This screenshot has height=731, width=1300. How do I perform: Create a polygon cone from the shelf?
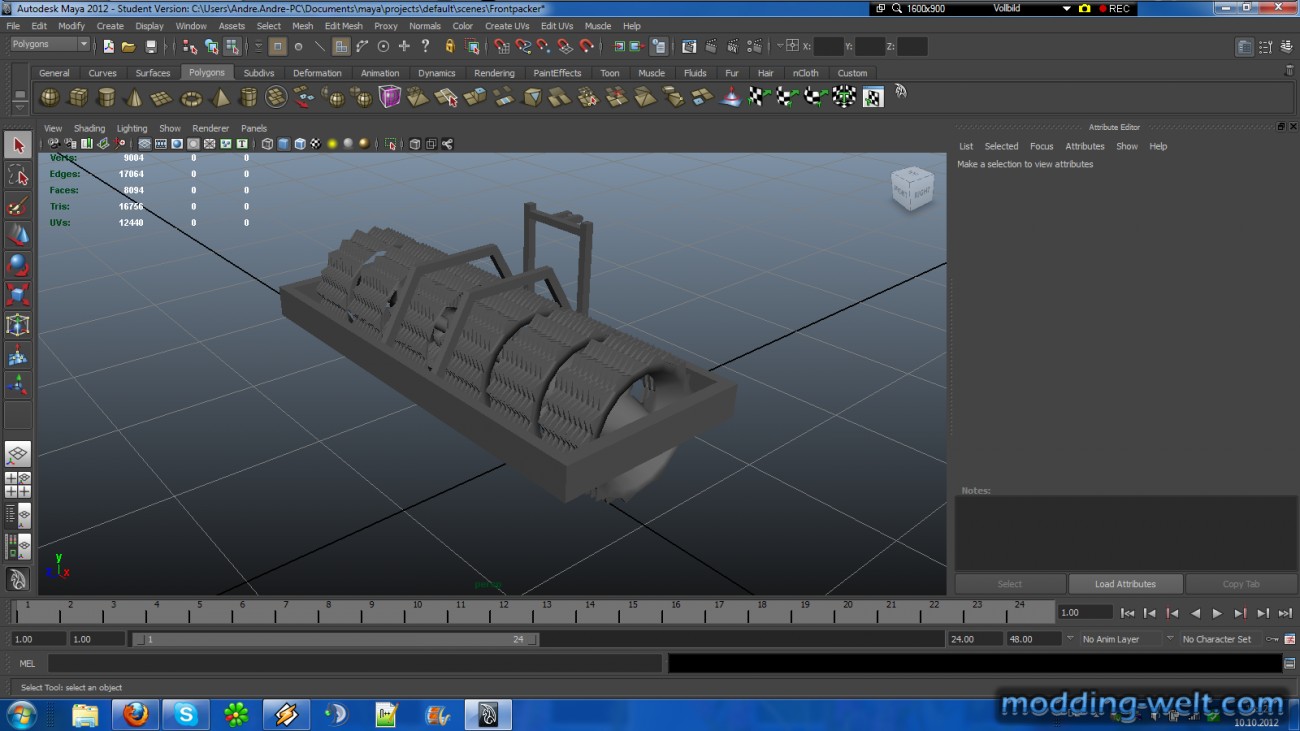point(134,97)
